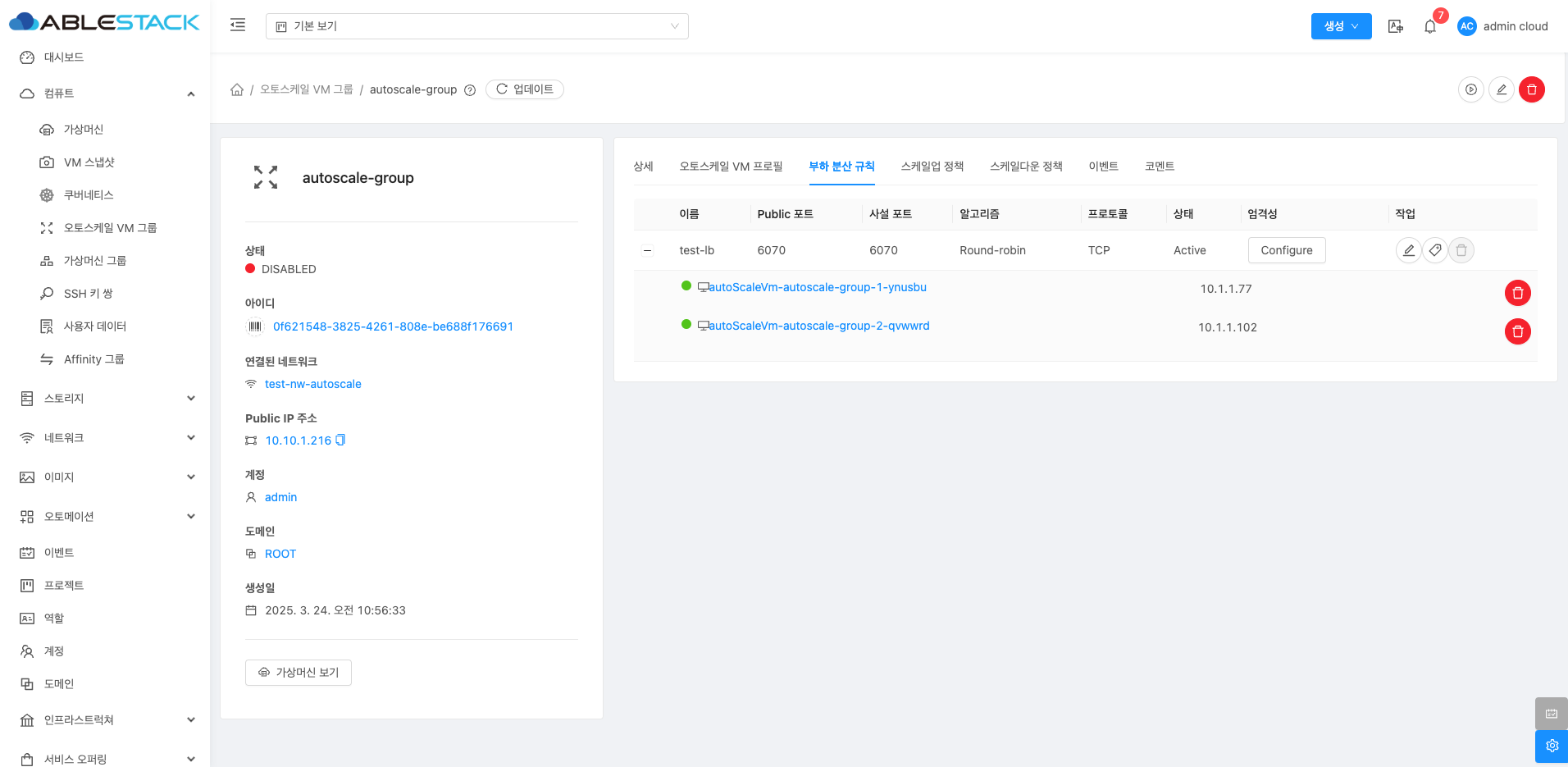
Task: Switch to the 스케일업 정책 tab
Action: coord(932,167)
